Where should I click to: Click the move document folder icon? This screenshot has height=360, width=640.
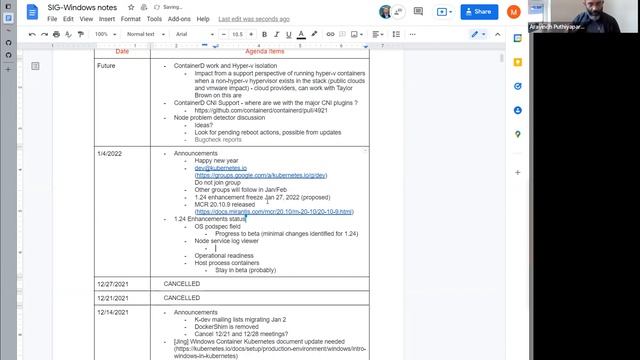pos(144,7)
